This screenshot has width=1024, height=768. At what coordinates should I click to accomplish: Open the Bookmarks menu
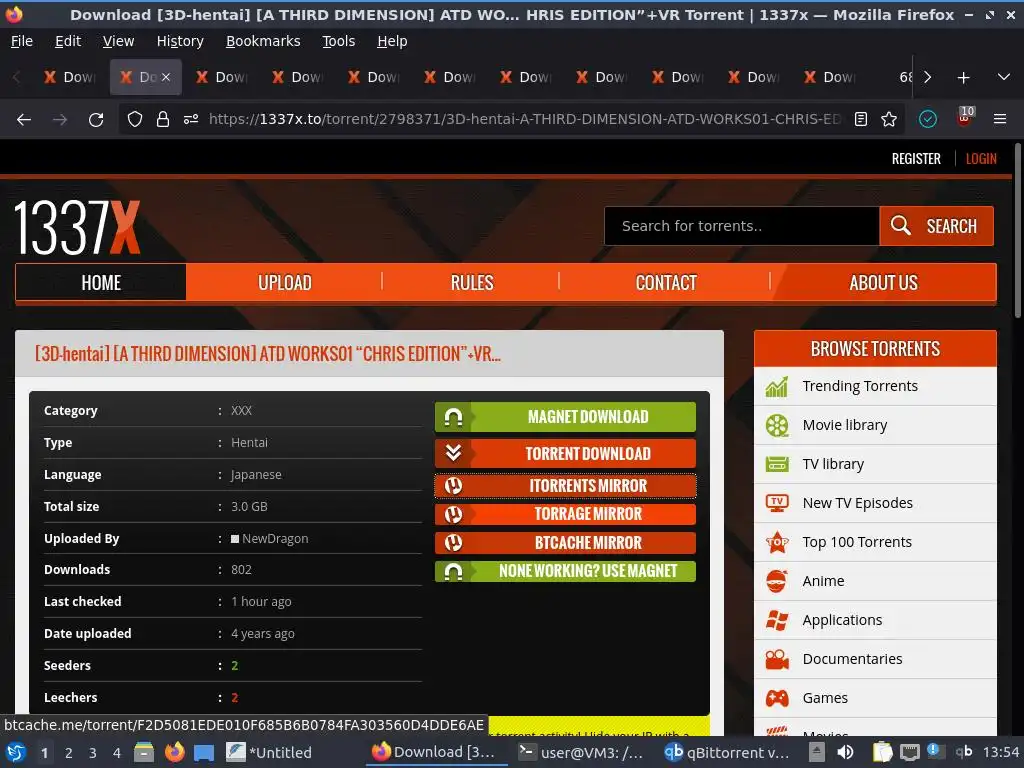[x=263, y=41]
